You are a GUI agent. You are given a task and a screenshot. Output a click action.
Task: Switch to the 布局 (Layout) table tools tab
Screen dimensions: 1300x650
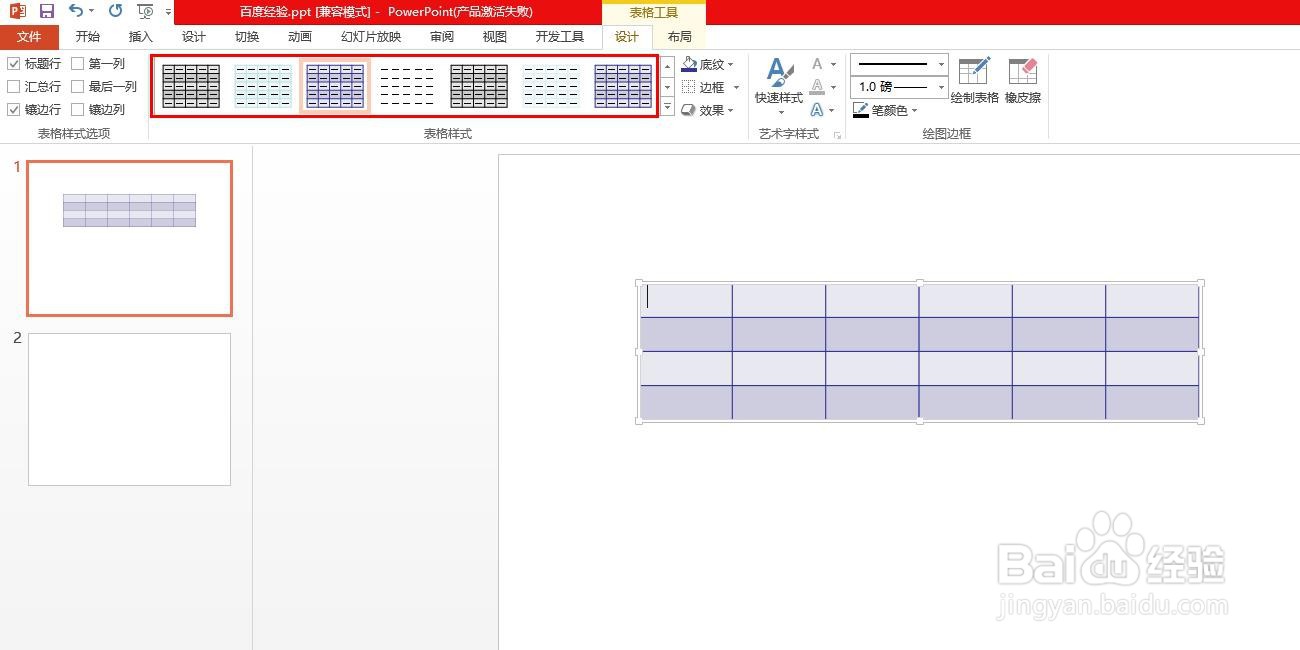(680, 37)
